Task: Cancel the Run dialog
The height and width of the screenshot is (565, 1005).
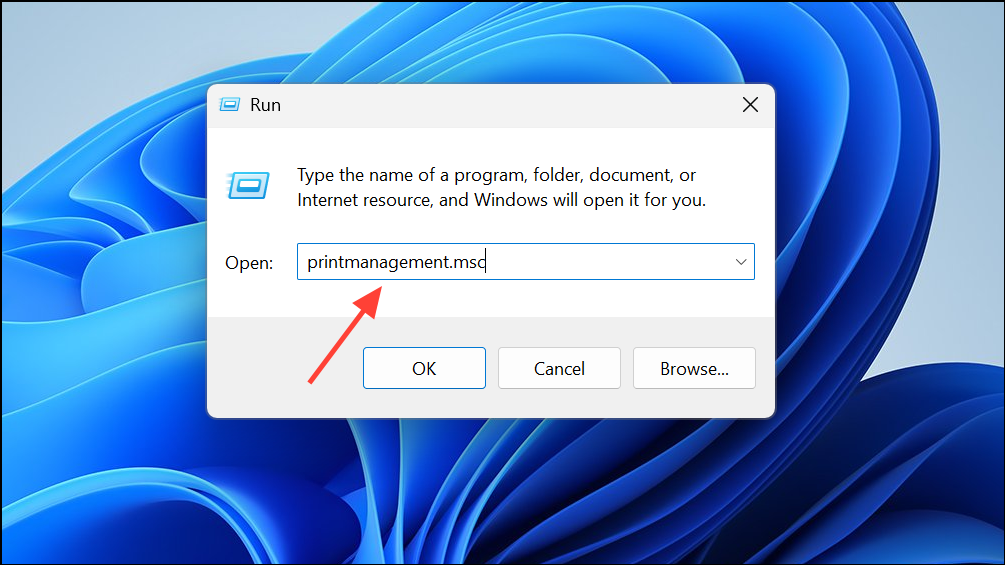Action: [x=559, y=368]
